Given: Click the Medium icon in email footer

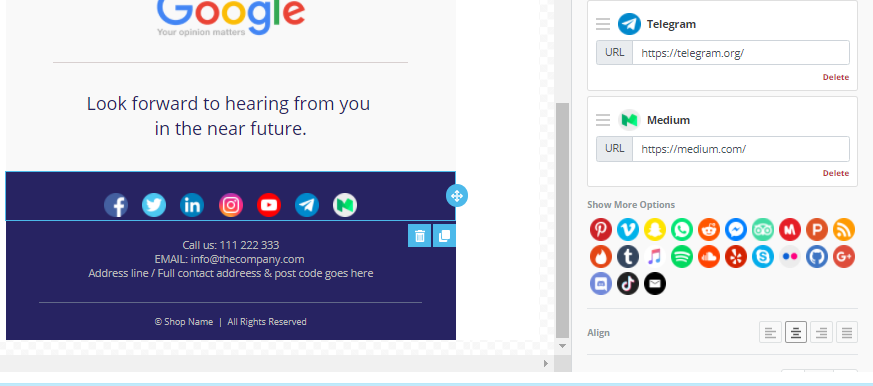Looking at the screenshot, I should (345, 205).
